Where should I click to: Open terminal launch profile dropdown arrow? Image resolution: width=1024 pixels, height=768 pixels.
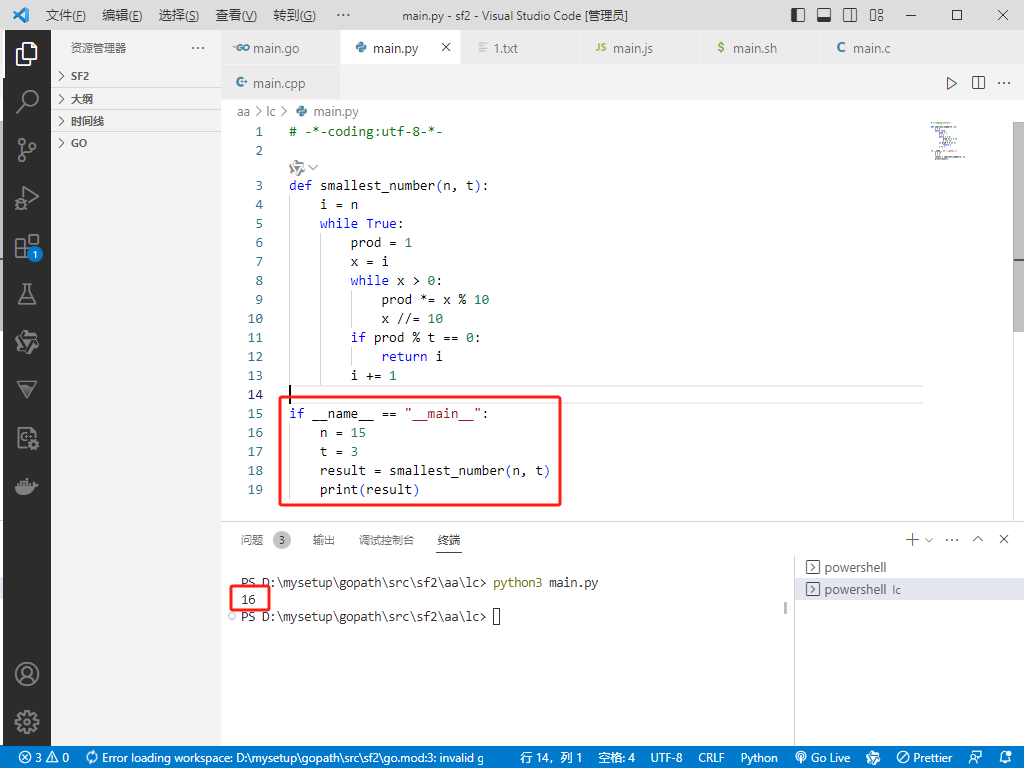coord(929,540)
